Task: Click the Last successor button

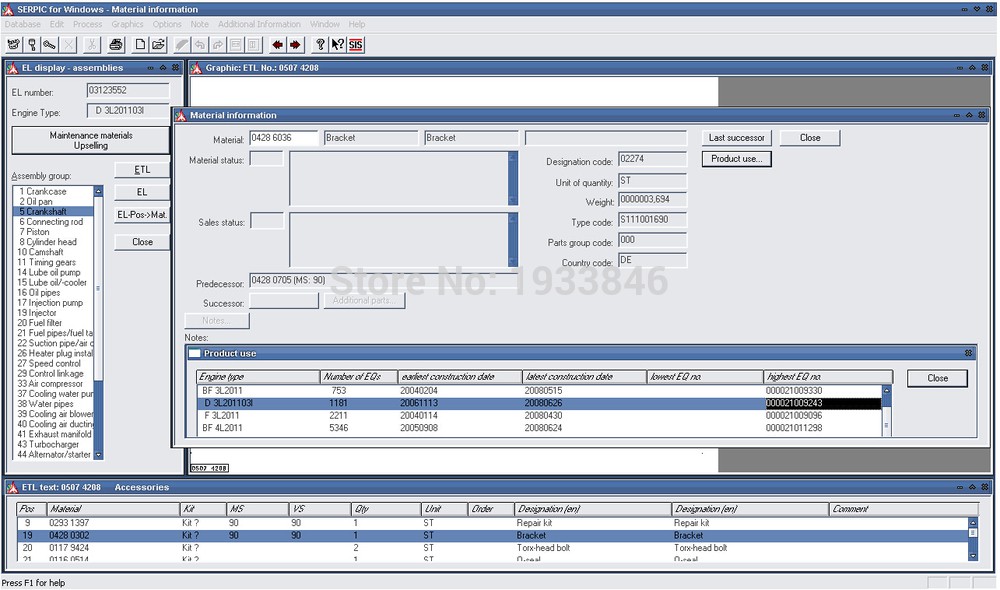Action: [x=737, y=138]
